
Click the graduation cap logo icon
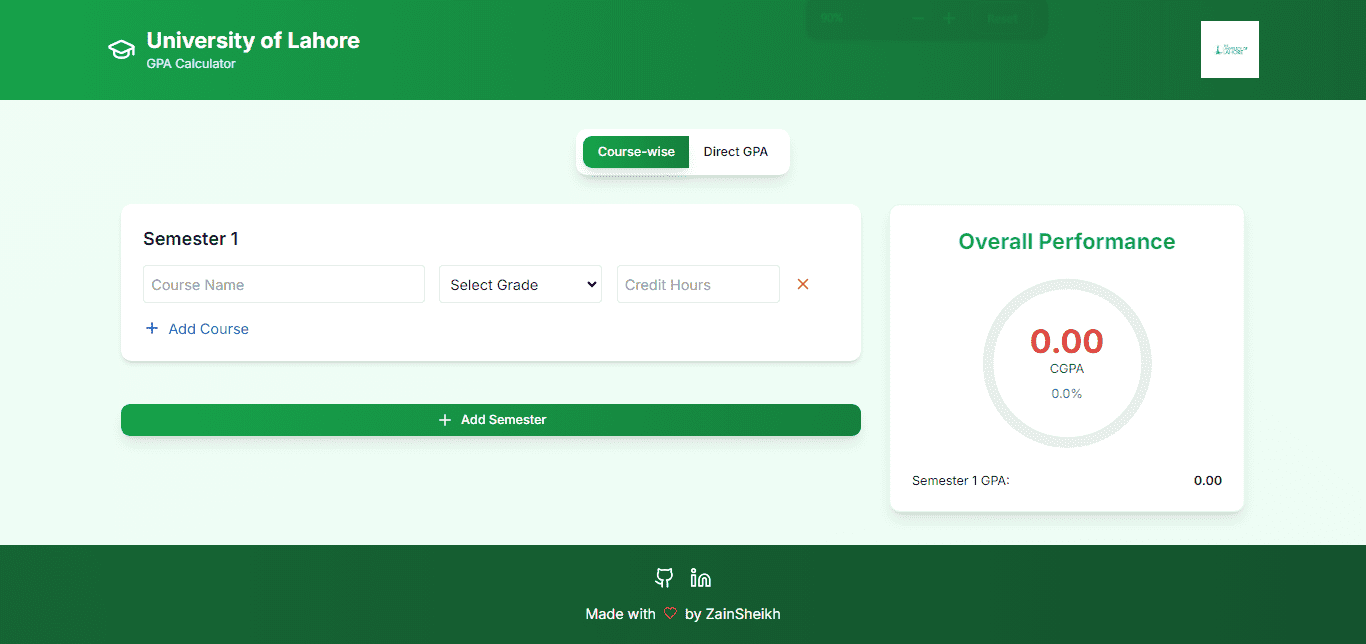pos(121,50)
